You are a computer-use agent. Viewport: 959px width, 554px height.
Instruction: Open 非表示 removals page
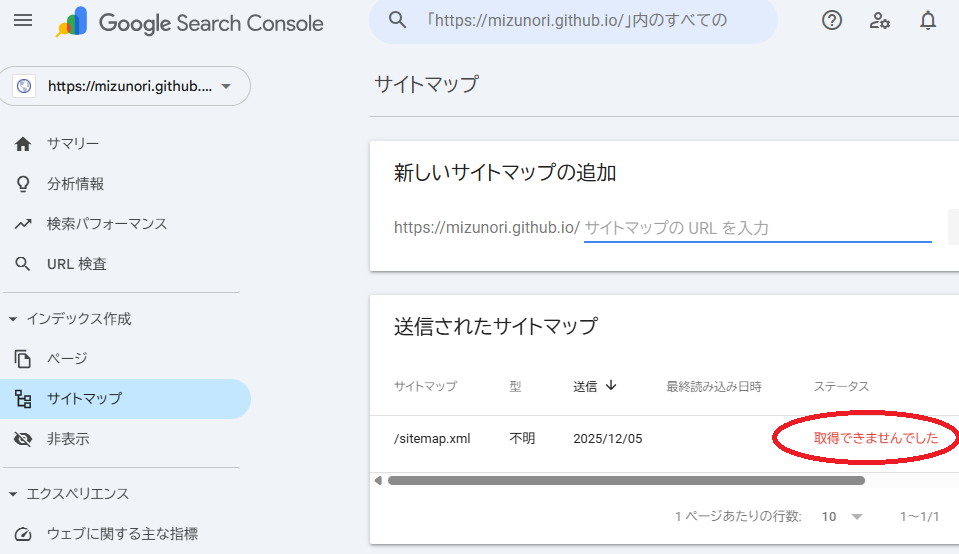(68, 439)
